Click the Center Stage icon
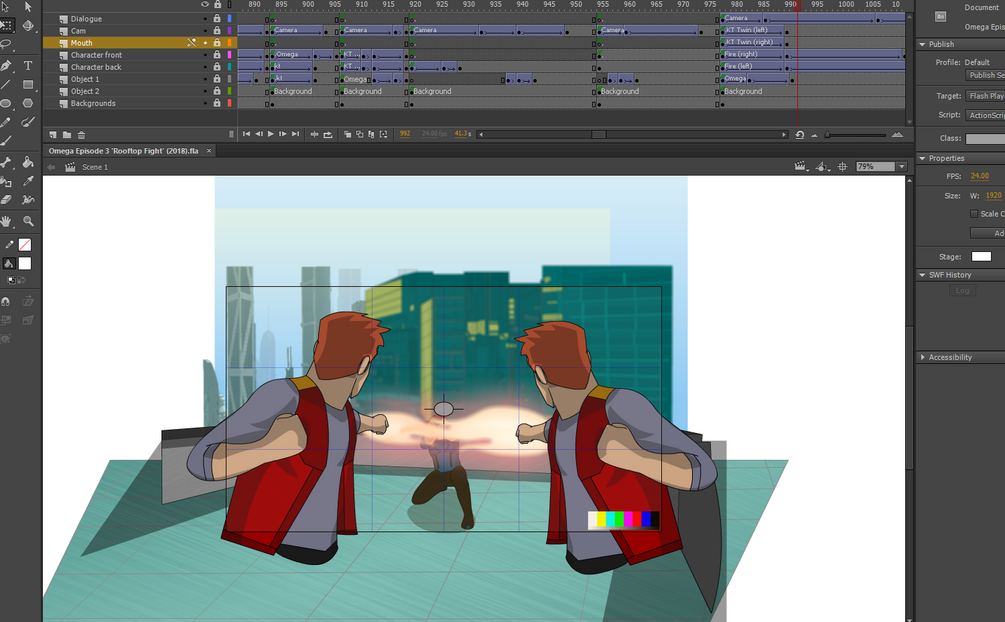Viewport: 1005px width, 622px height. click(x=843, y=167)
